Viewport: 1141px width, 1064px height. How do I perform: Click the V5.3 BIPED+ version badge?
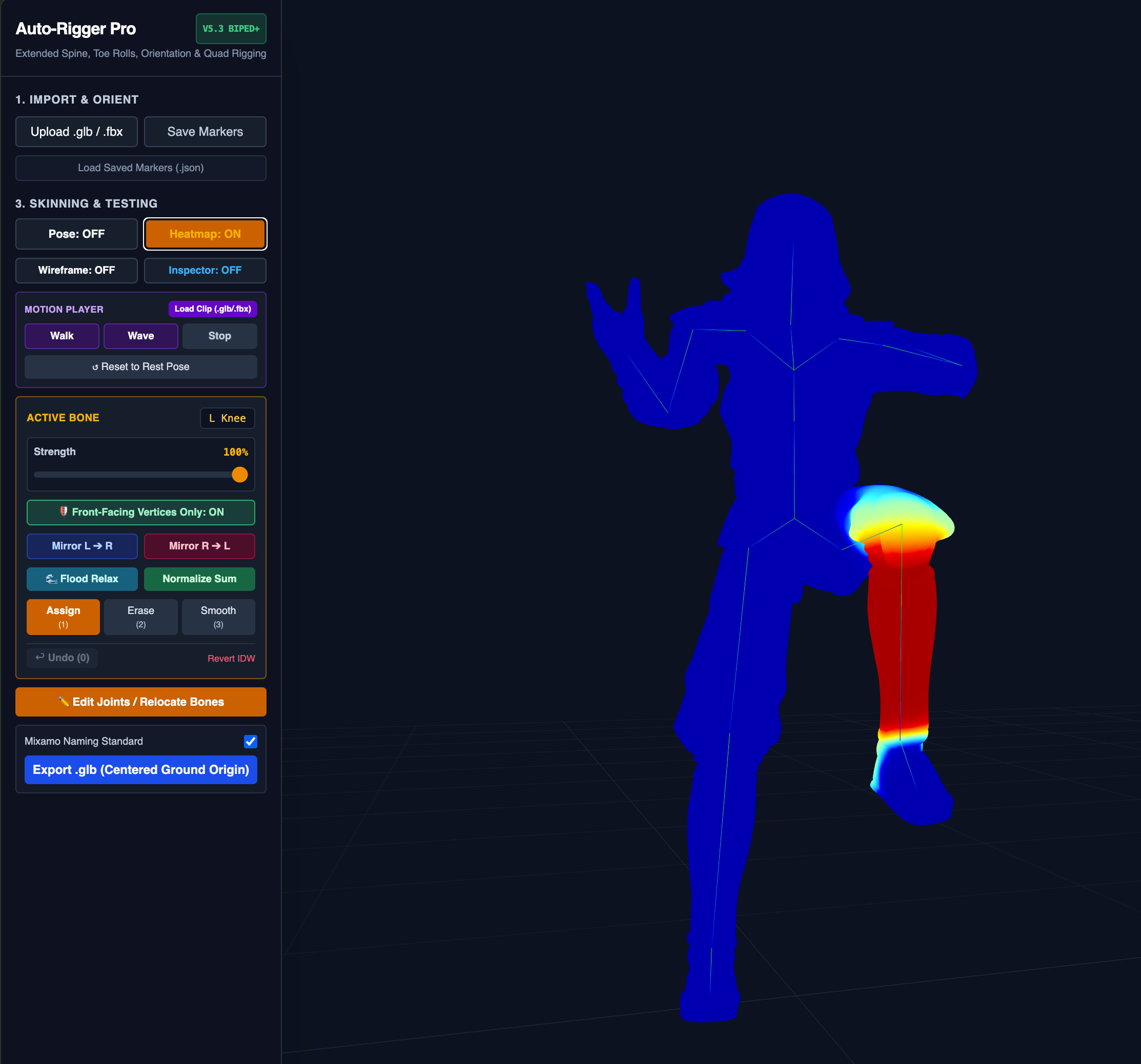[231, 29]
